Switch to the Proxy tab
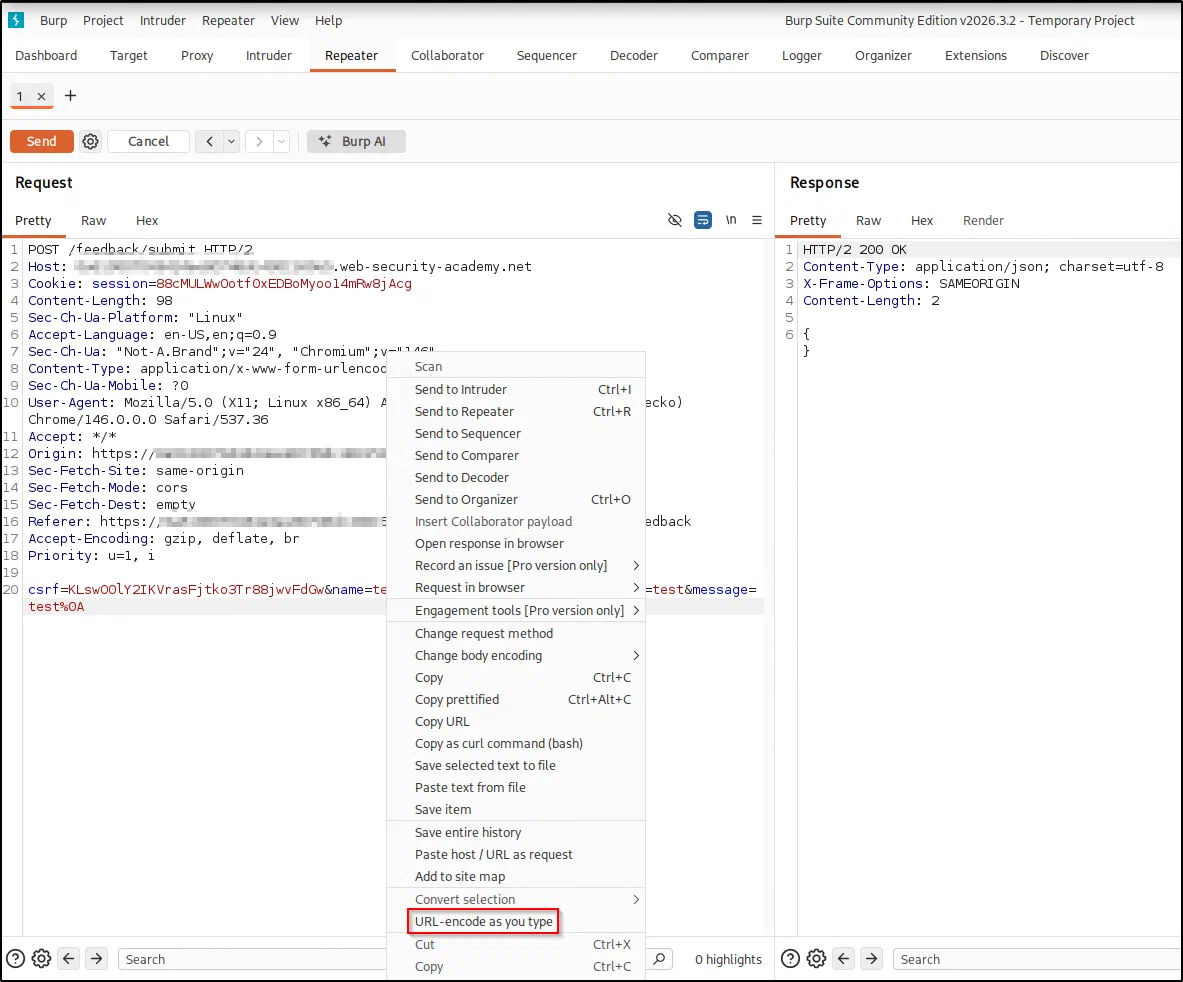 (x=197, y=55)
